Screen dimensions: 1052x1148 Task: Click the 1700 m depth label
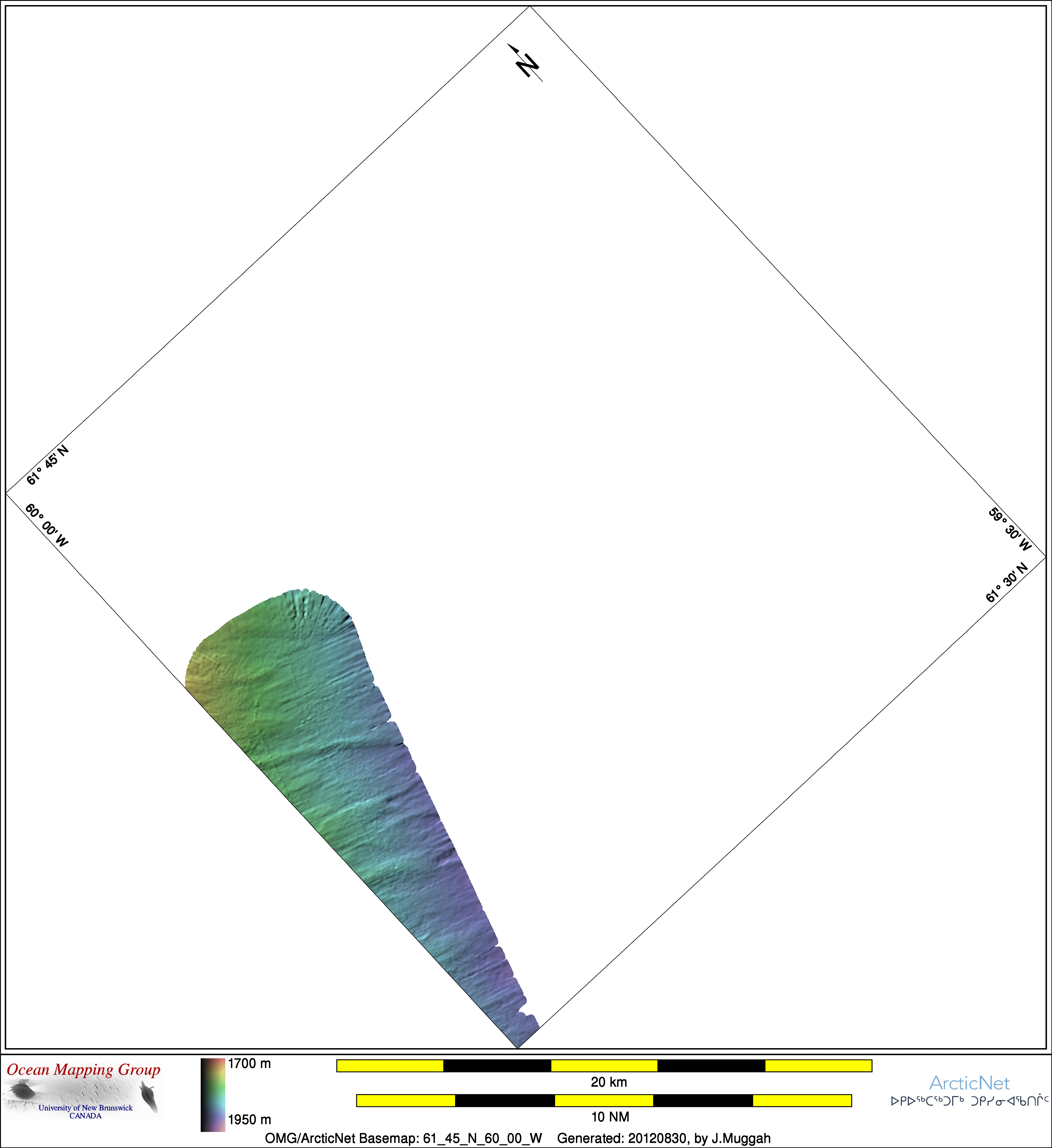click(x=249, y=1064)
